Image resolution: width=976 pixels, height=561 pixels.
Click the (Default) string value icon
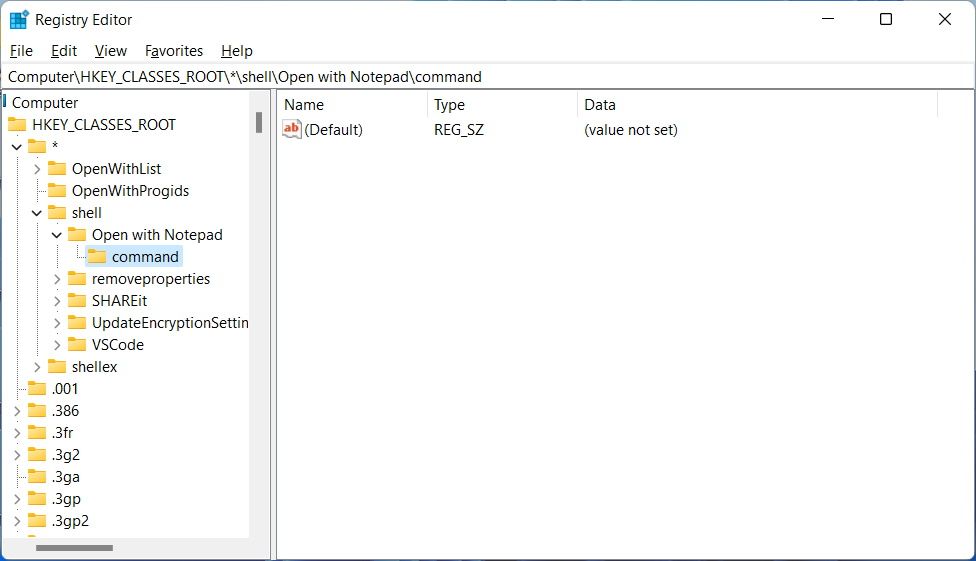point(292,129)
